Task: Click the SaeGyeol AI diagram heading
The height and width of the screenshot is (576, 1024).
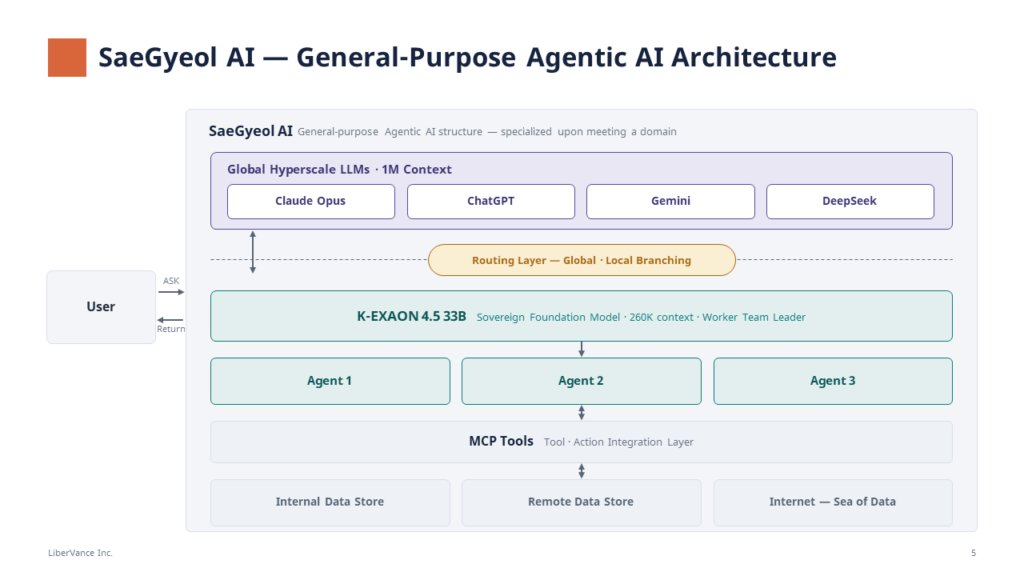Action: tap(251, 131)
